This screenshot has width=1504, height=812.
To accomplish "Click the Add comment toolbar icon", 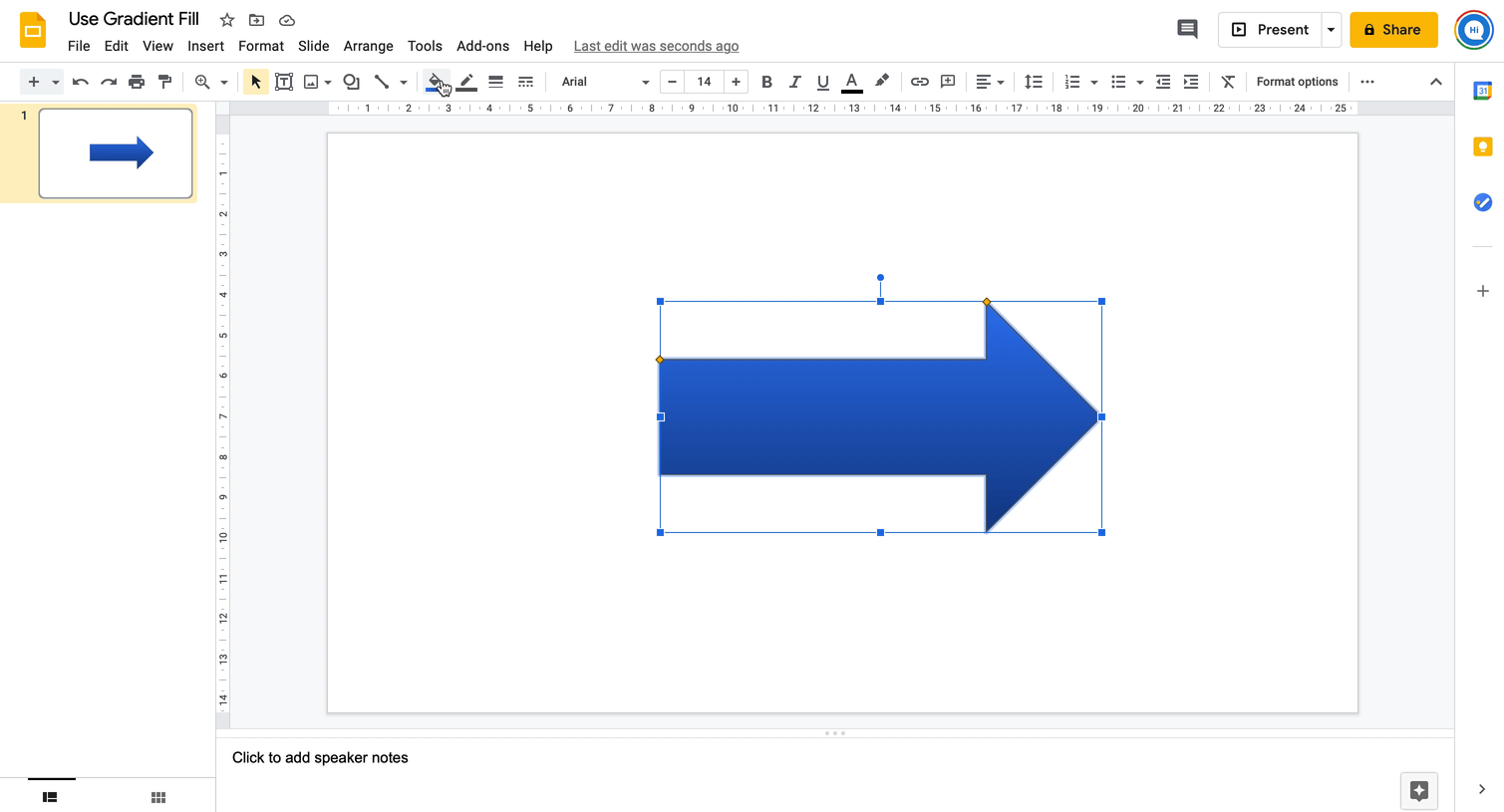I will 948,82.
